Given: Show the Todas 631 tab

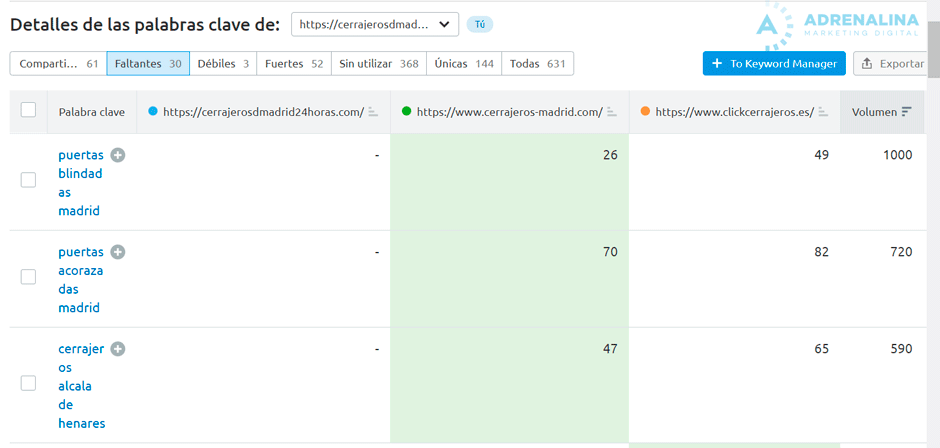Looking at the screenshot, I should pos(538,64).
